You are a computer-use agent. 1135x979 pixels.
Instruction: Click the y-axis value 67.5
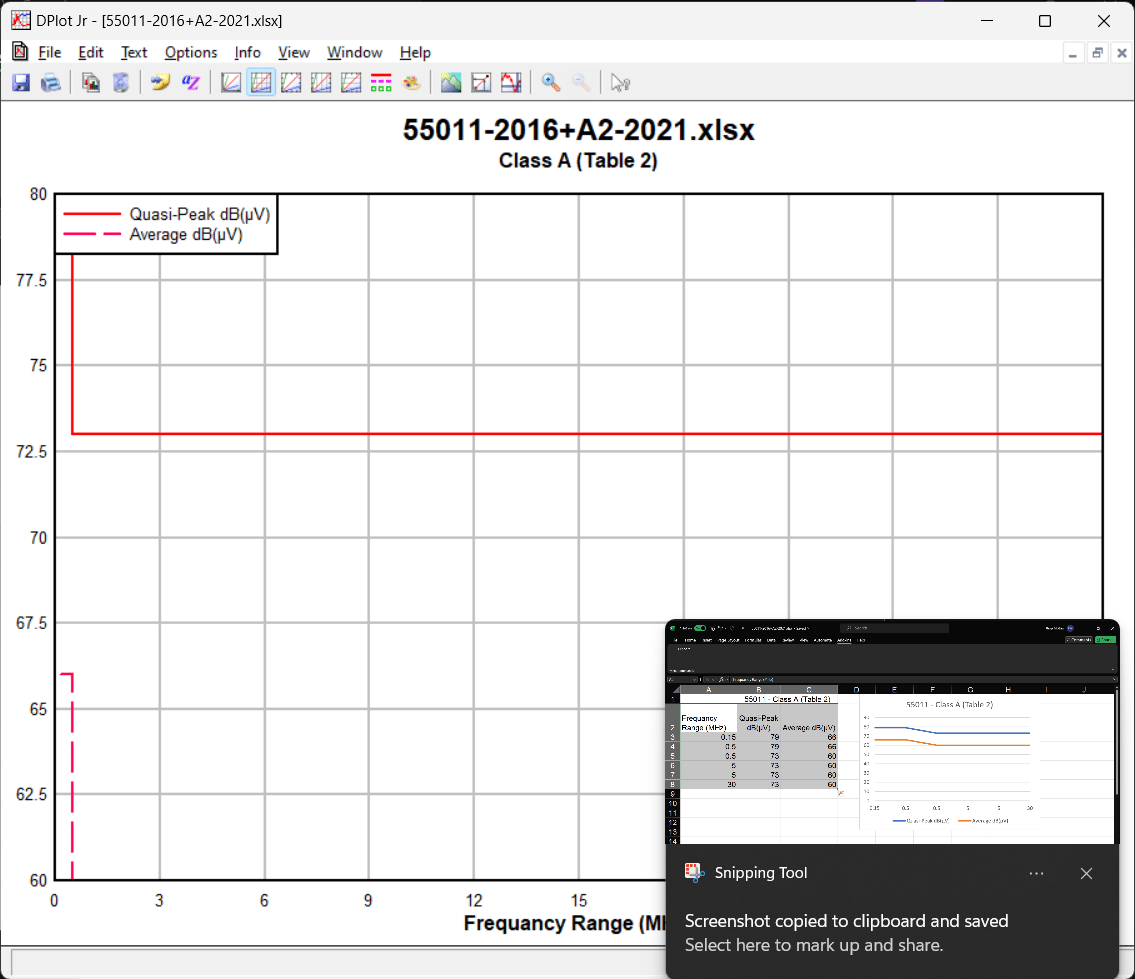(31, 623)
